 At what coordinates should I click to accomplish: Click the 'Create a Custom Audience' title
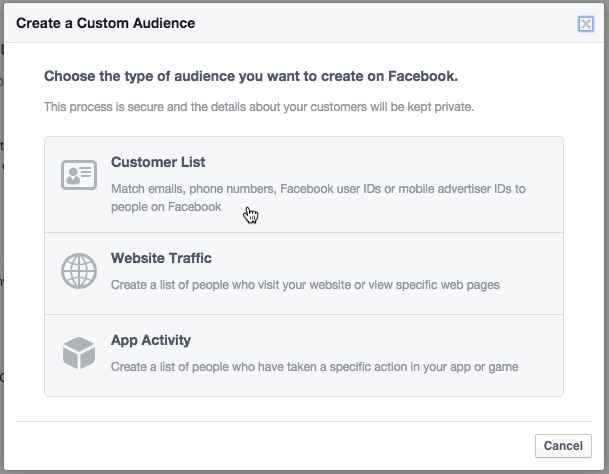pyautogui.click(x=106, y=23)
